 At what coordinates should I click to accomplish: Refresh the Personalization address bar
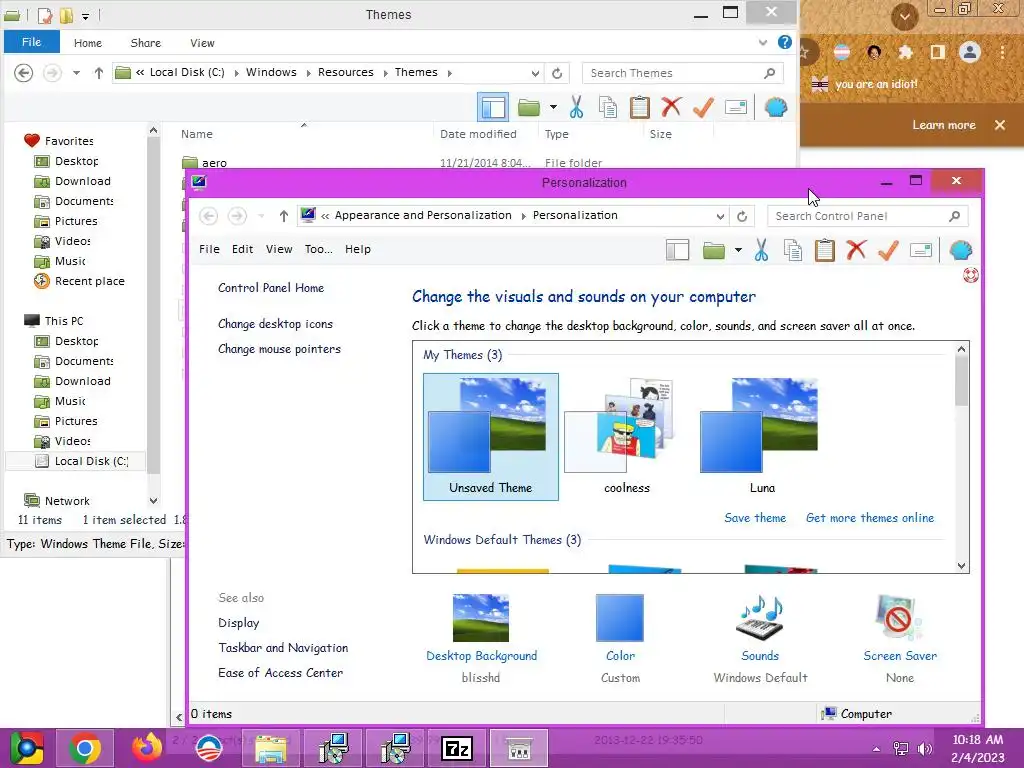(742, 216)
